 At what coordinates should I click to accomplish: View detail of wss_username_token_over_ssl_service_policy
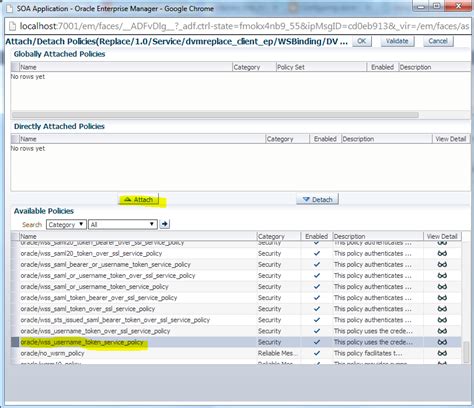pyautogui.click(x=442, y=331)
